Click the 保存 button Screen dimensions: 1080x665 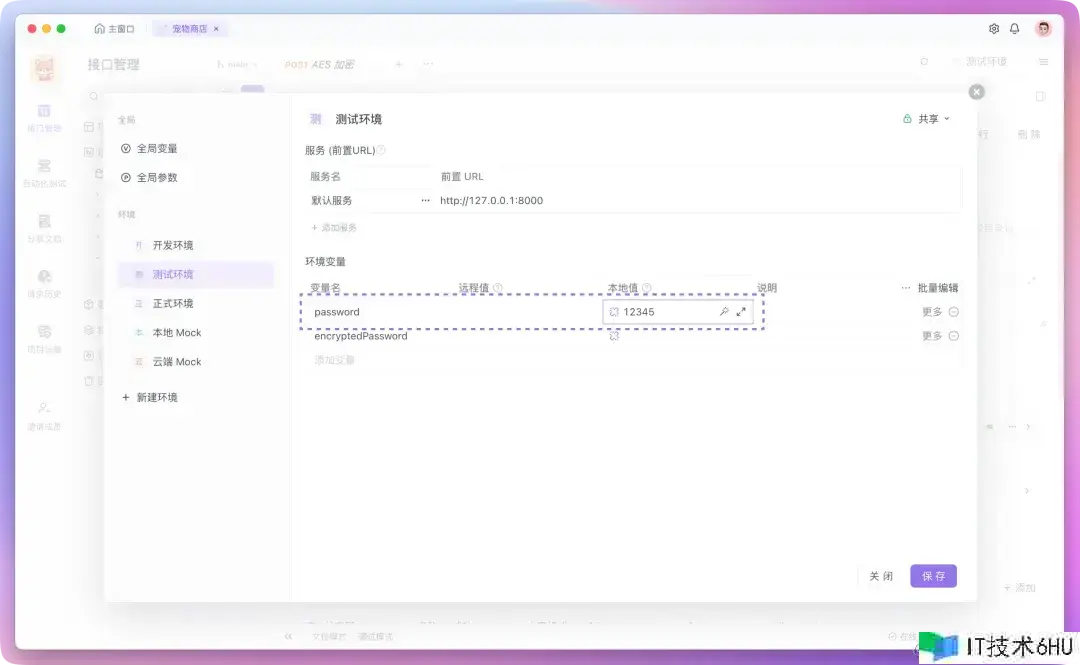click(x=933, y=576)
